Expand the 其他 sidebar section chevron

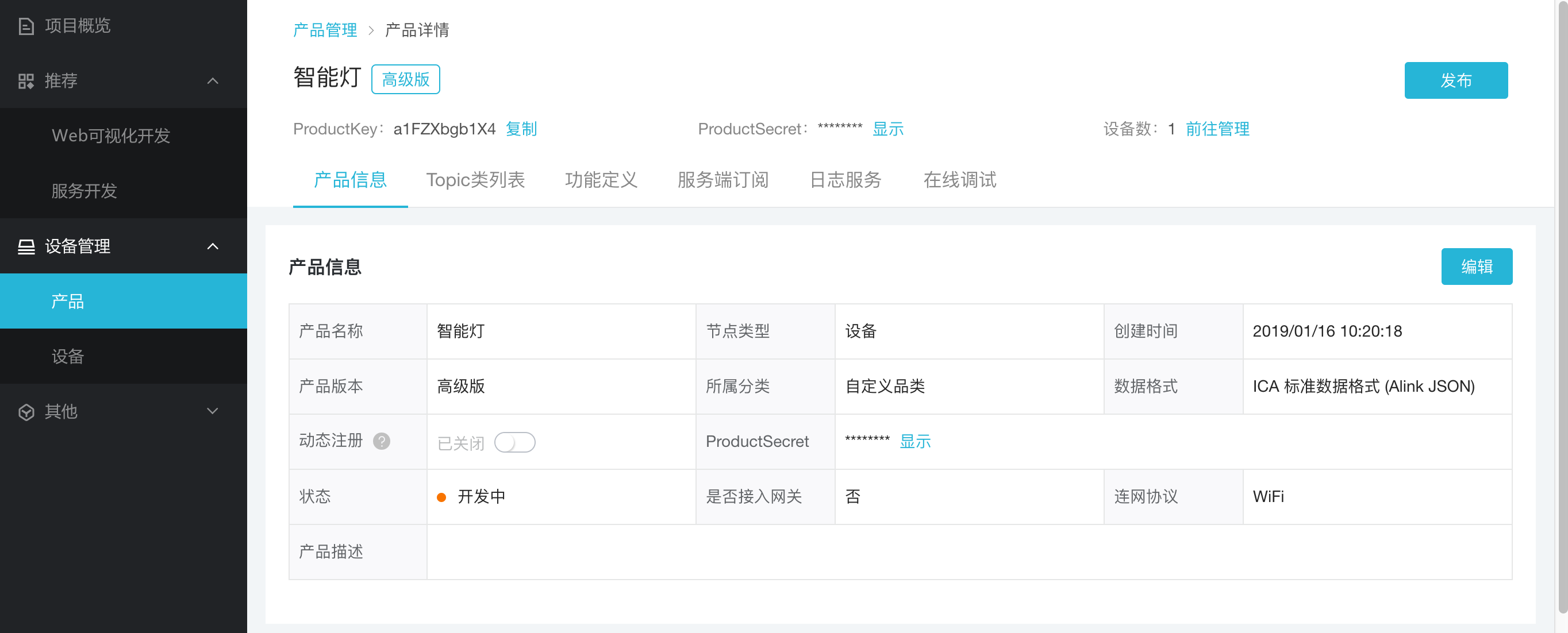pyautogui.click(x=213, y=411)
